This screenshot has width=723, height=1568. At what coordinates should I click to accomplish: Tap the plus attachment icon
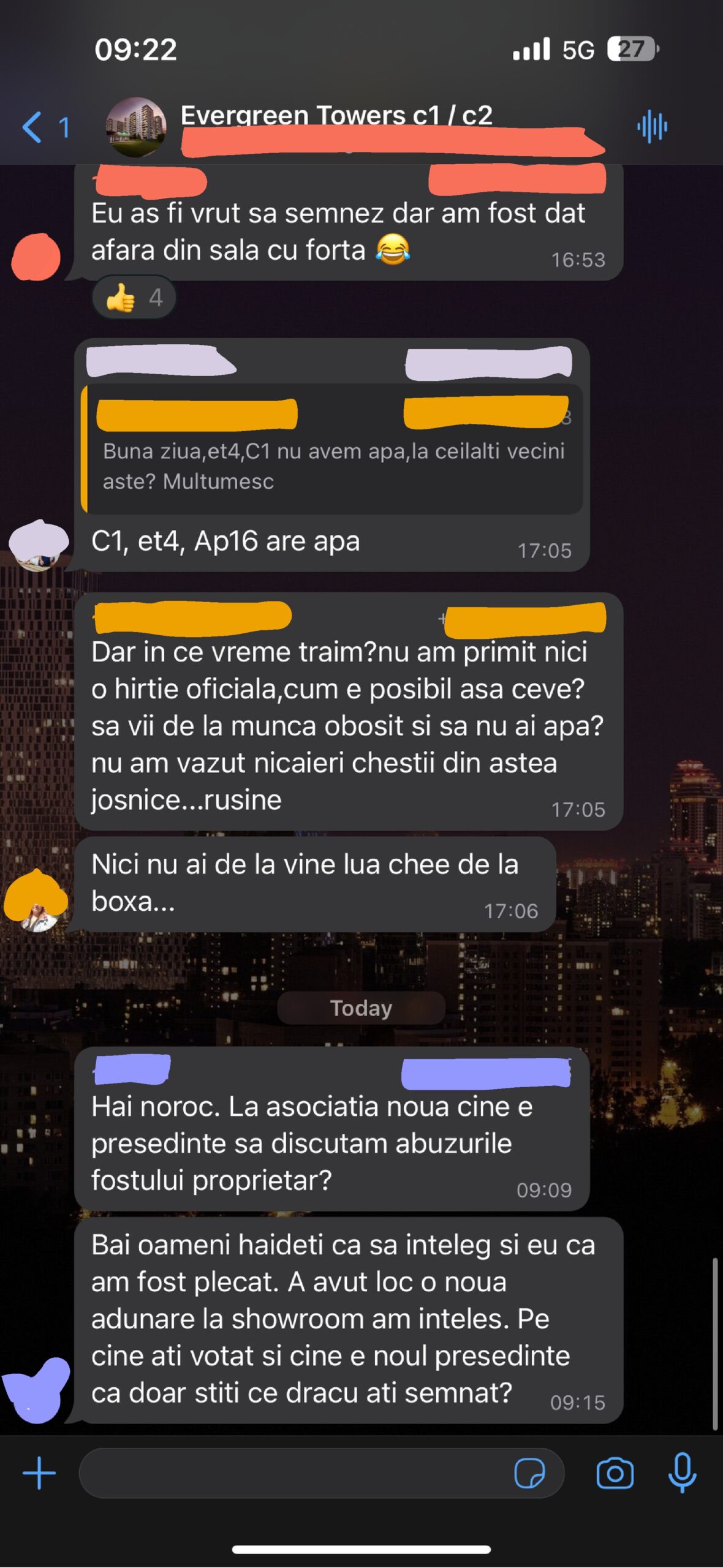pos(39,1473)
